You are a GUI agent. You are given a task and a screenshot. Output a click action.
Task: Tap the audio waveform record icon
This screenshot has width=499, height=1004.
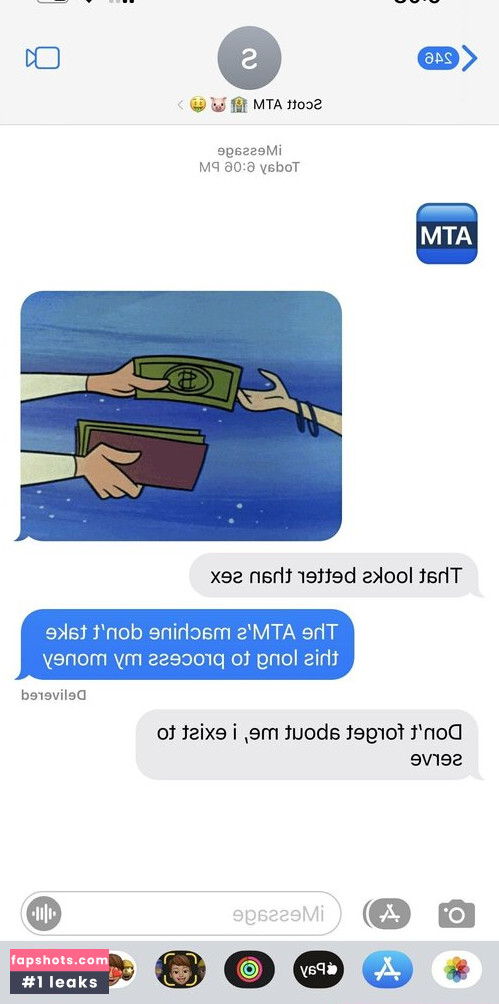44,914
